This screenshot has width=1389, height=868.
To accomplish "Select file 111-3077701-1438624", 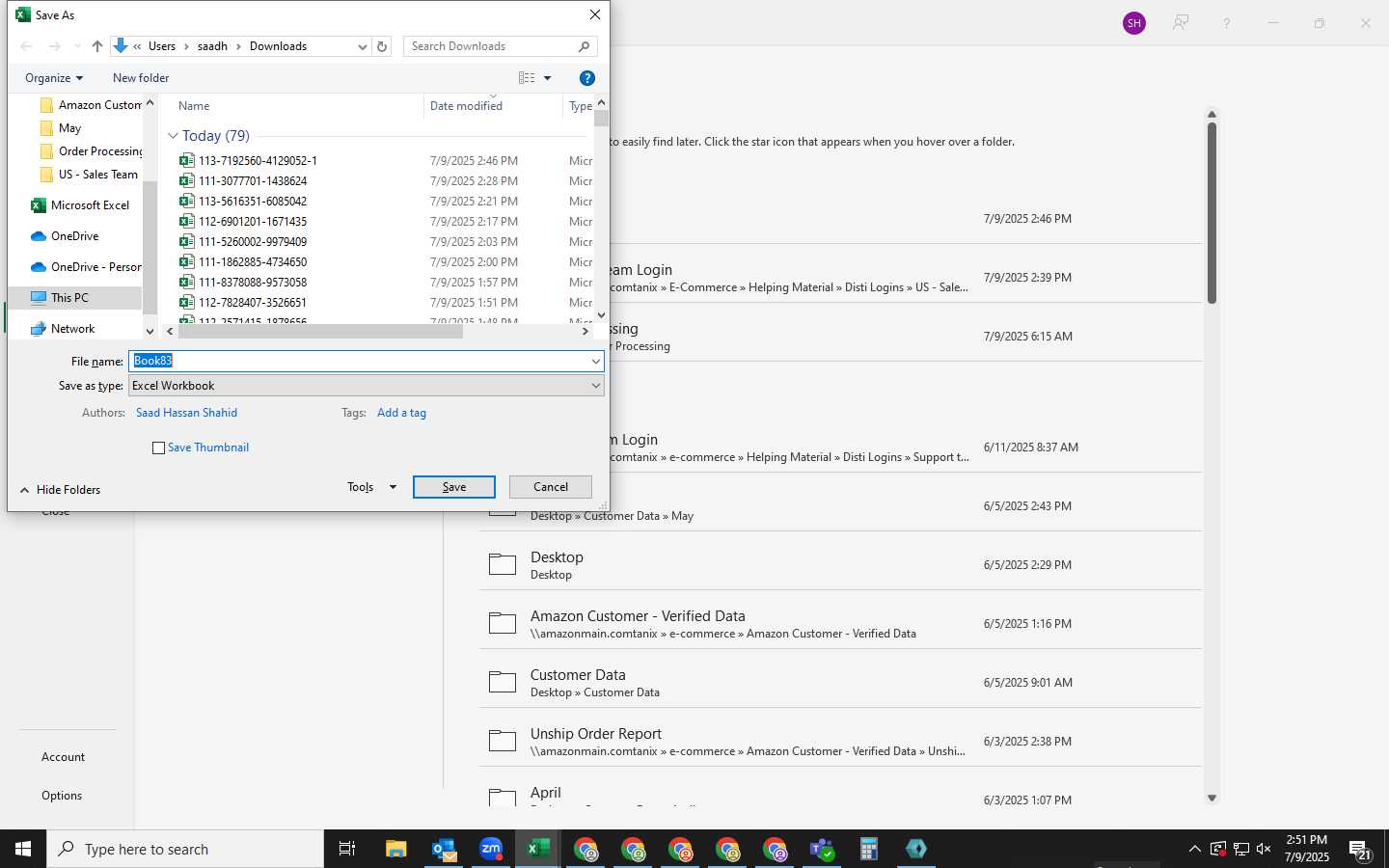I will click(244, 181).
